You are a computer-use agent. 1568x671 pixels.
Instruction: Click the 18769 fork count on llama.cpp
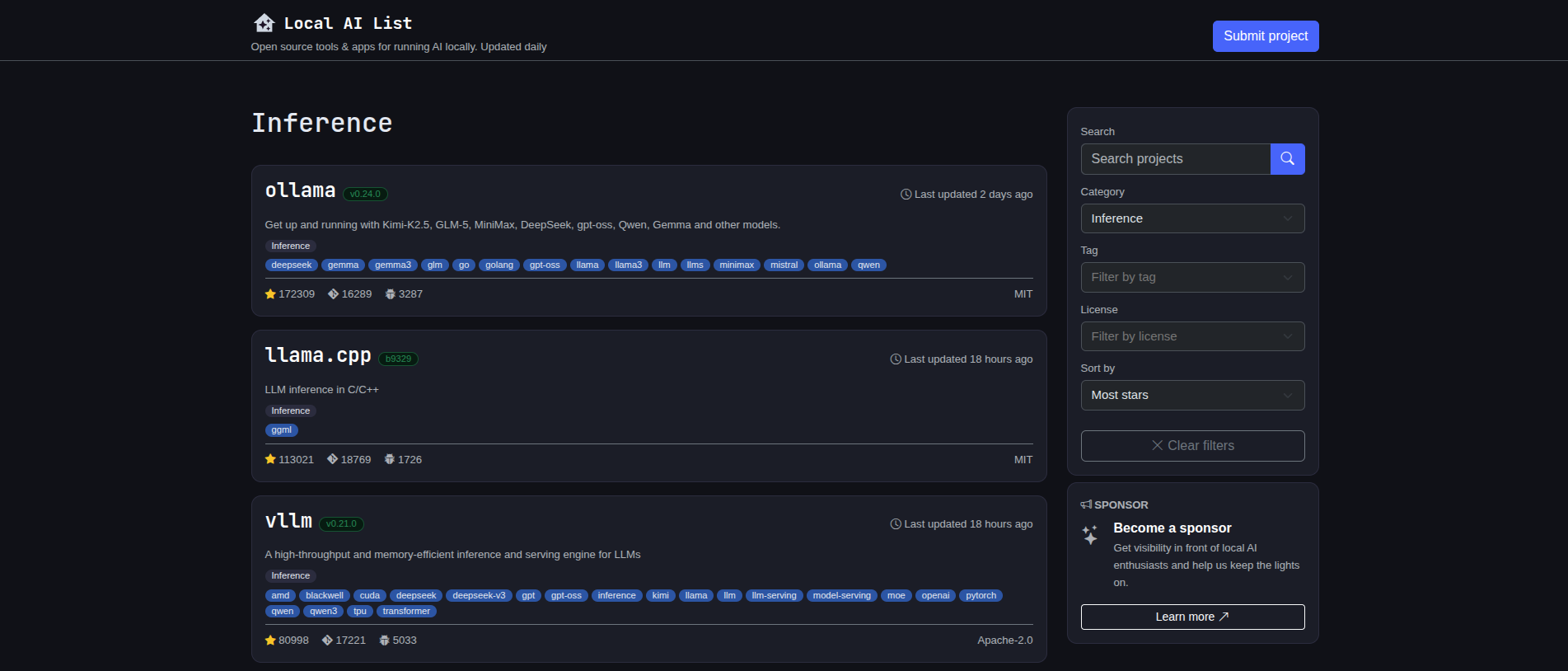pyautogui.click(x=356, y=459)
